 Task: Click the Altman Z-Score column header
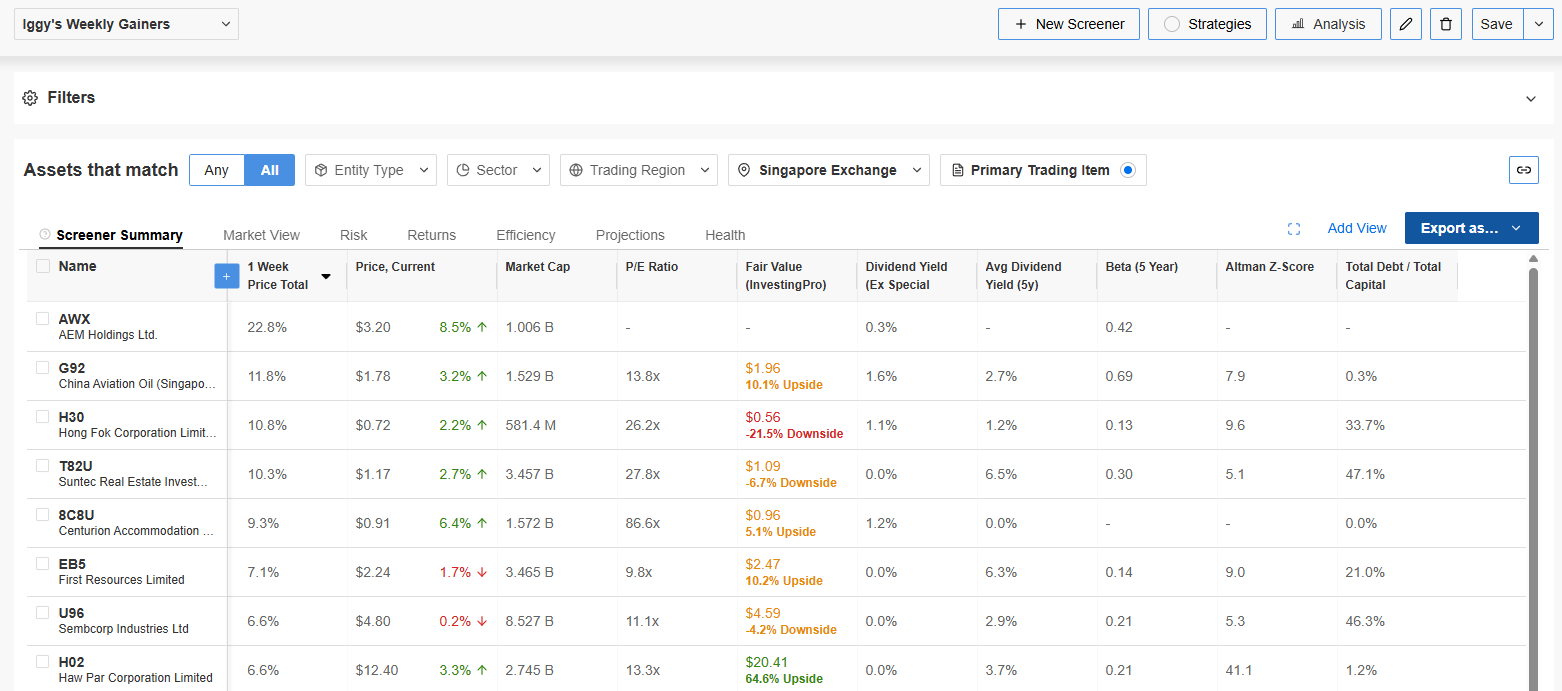[x=1270, y=267]
